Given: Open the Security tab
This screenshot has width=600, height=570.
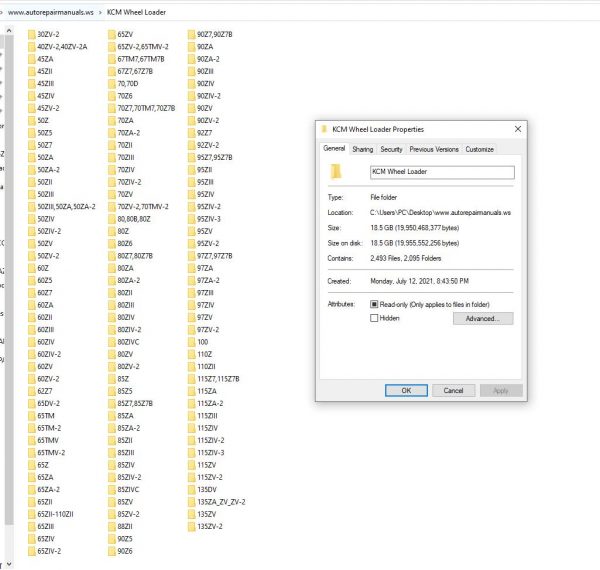Looking at the screenshot, I should tap(391, 150).
